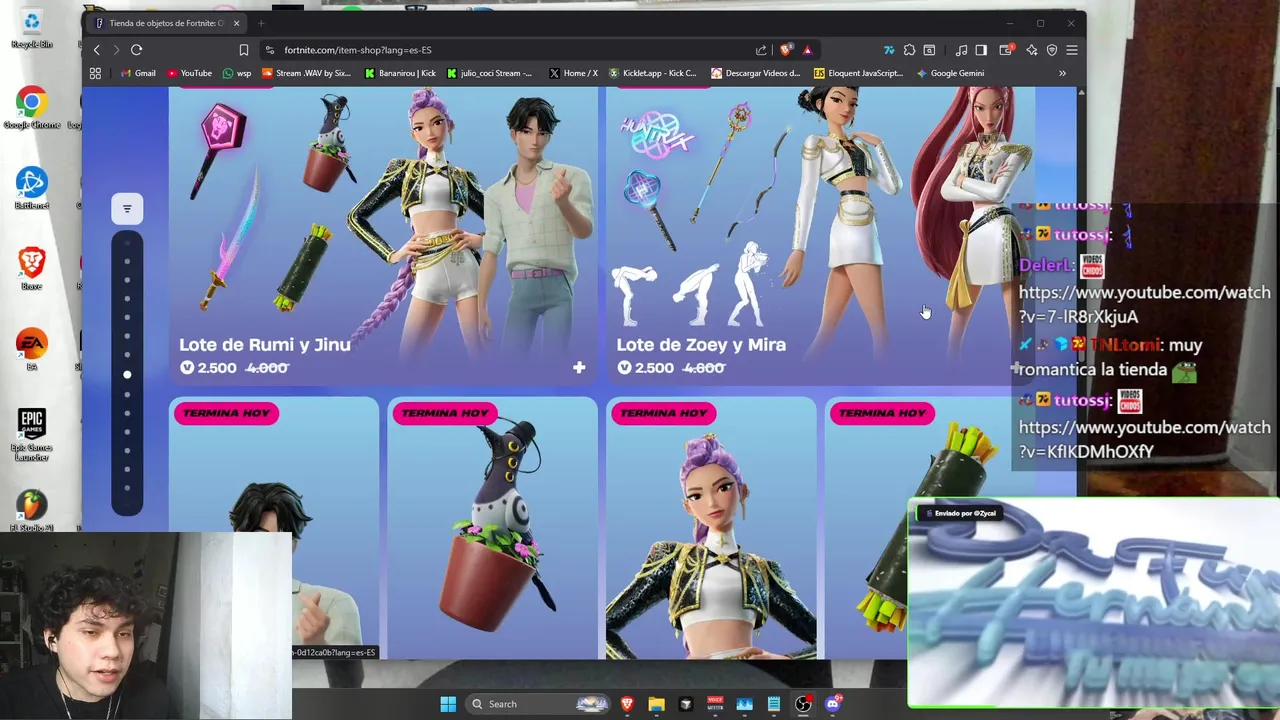This screenshot has width=1280, height=720.
Task: Open DelerL's YouTube link in chat
Action: click(1144, 304)
